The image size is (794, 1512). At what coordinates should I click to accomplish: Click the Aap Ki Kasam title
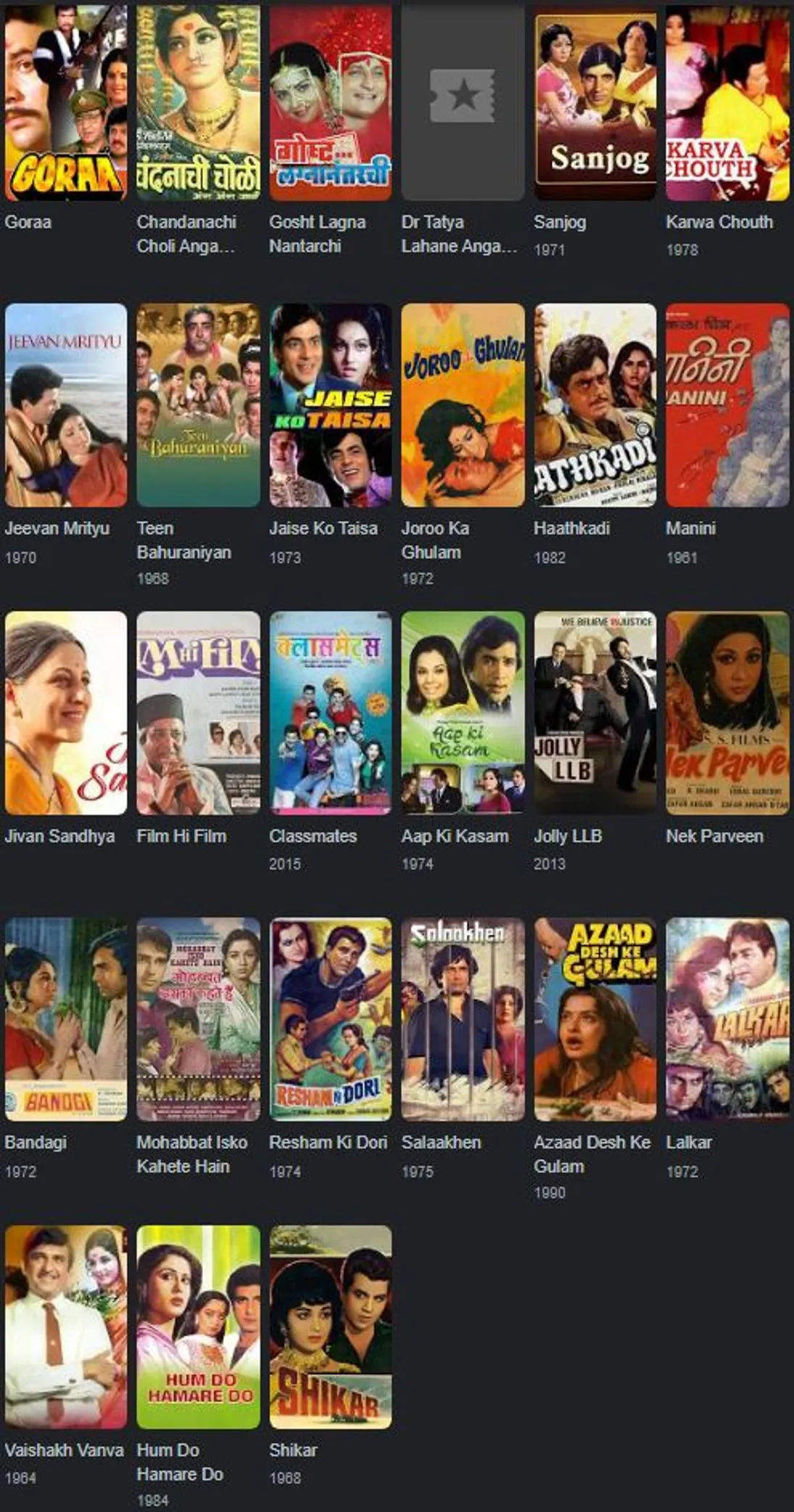click(x=455, y=836)
